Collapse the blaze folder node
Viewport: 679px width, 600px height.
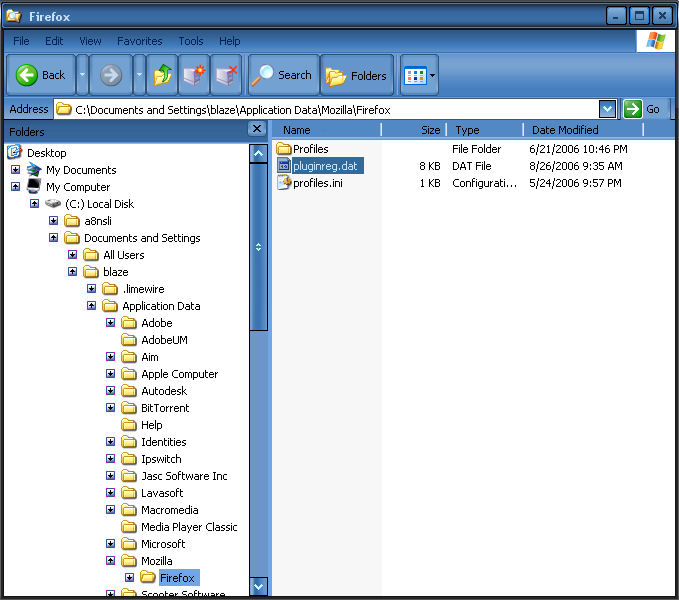(x=73, y=271)
